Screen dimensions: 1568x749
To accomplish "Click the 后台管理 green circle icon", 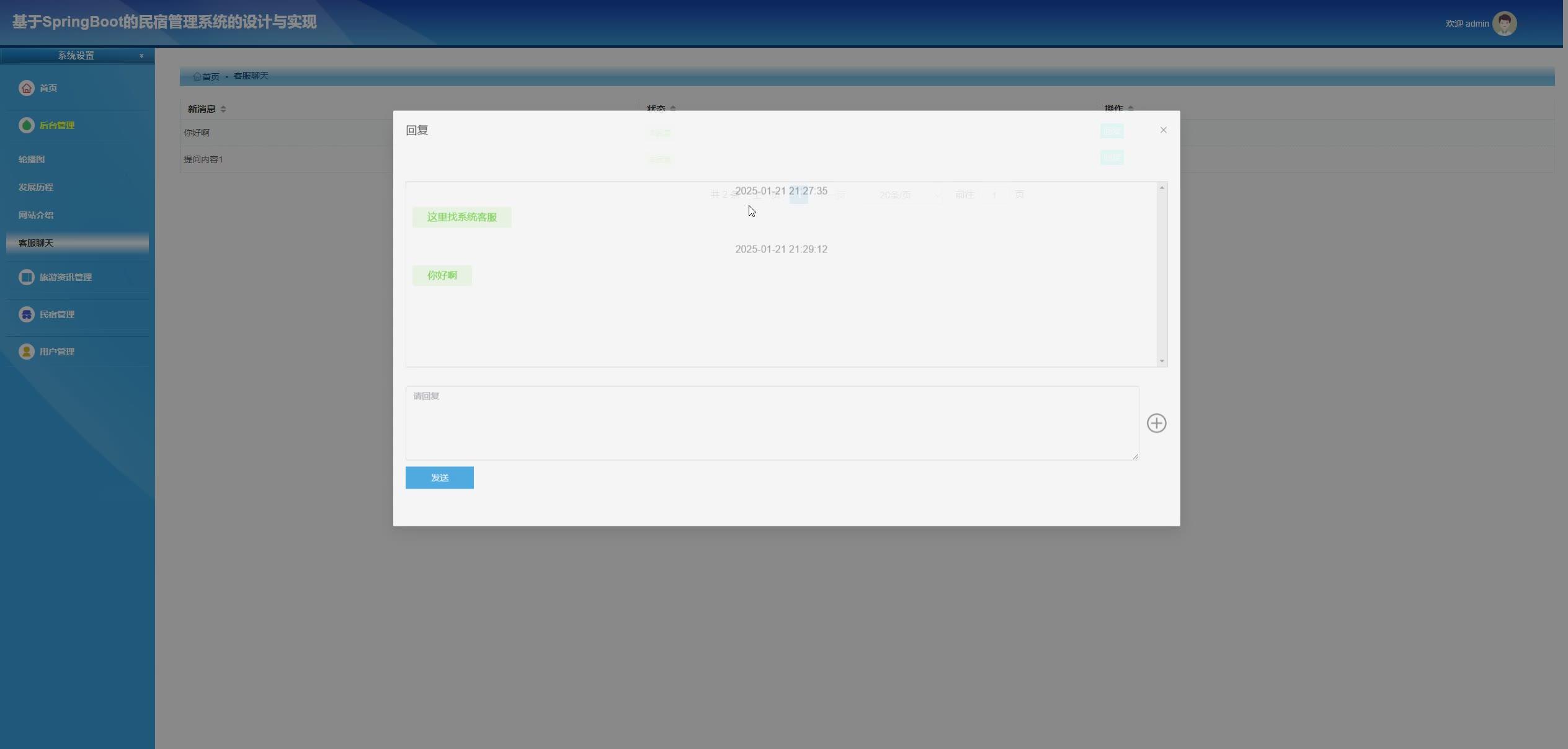I will pos(26,125).
